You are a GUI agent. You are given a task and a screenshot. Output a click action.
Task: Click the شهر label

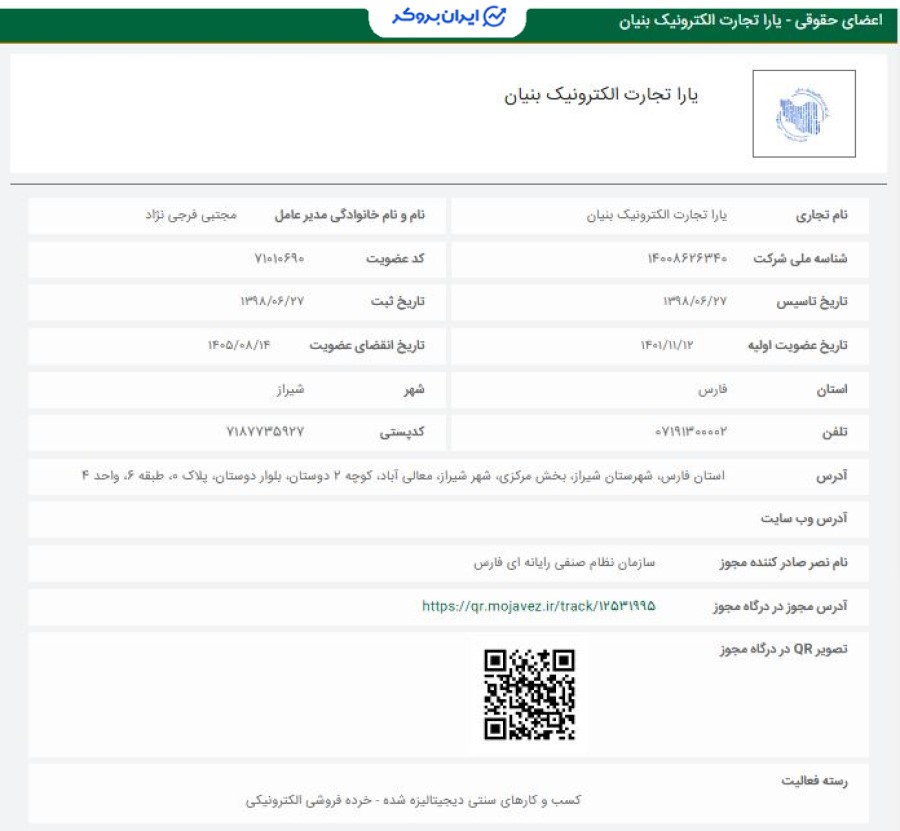click(x=414, y=390)
